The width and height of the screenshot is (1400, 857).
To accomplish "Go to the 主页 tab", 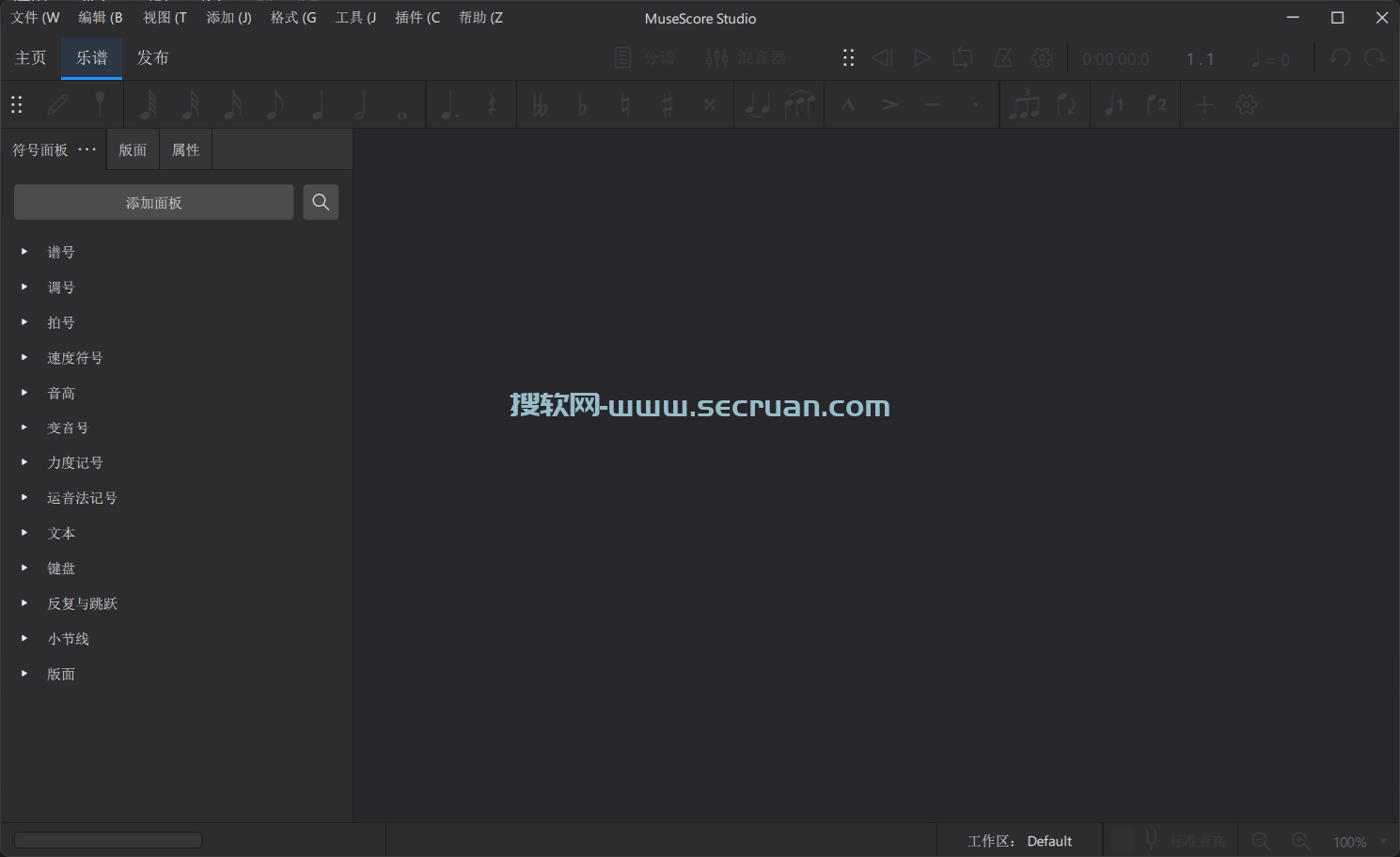I will [x=31, y=58].
